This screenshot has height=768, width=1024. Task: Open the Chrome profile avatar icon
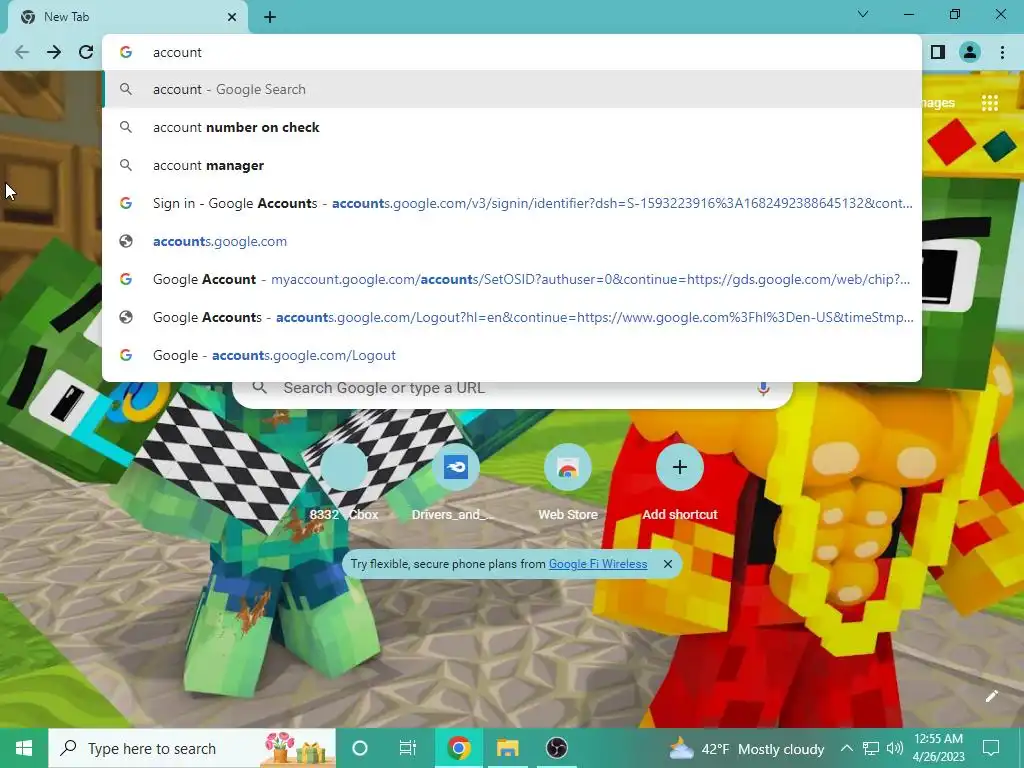pyautogui.click(x=970, y=52)
